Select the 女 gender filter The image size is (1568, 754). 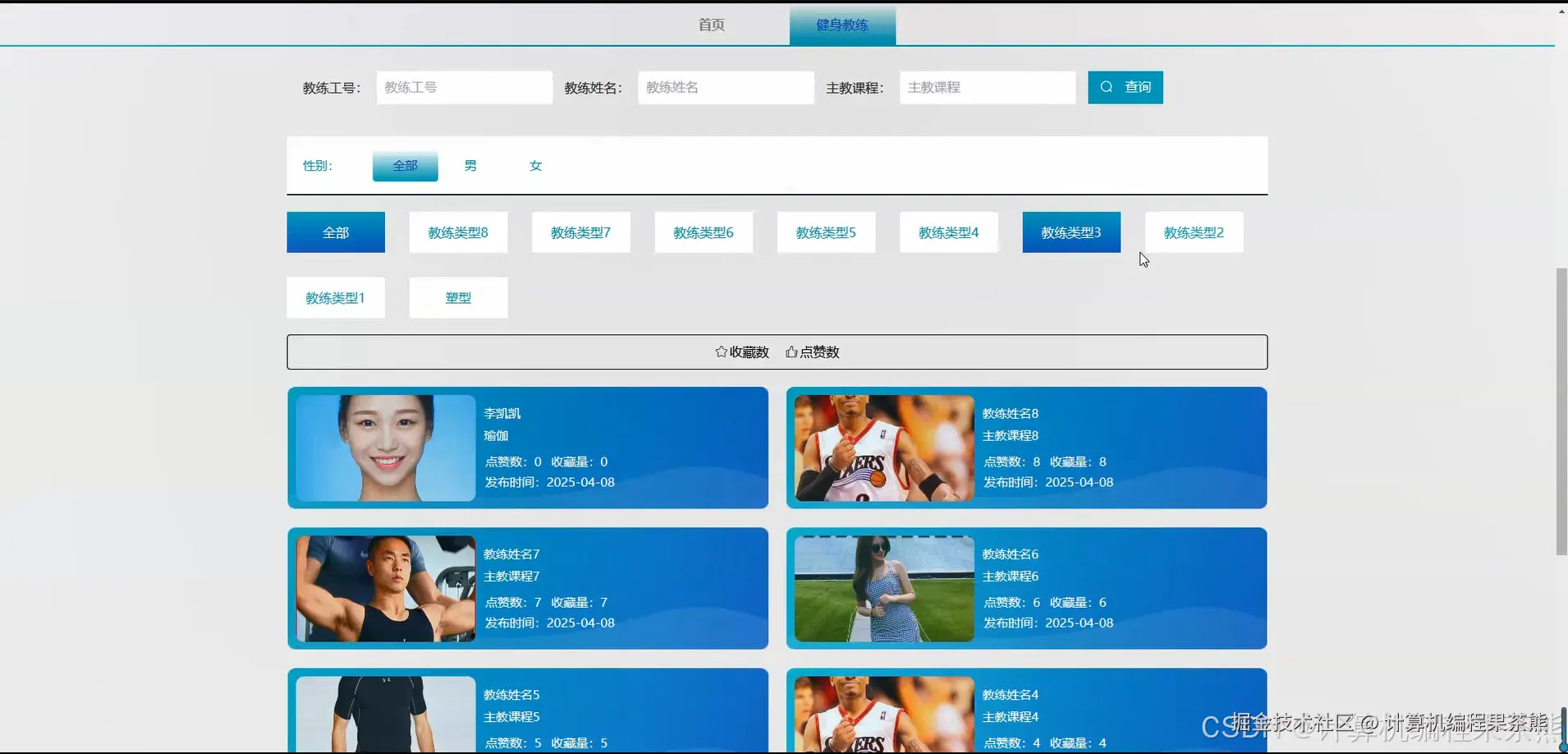click(534, 165)
